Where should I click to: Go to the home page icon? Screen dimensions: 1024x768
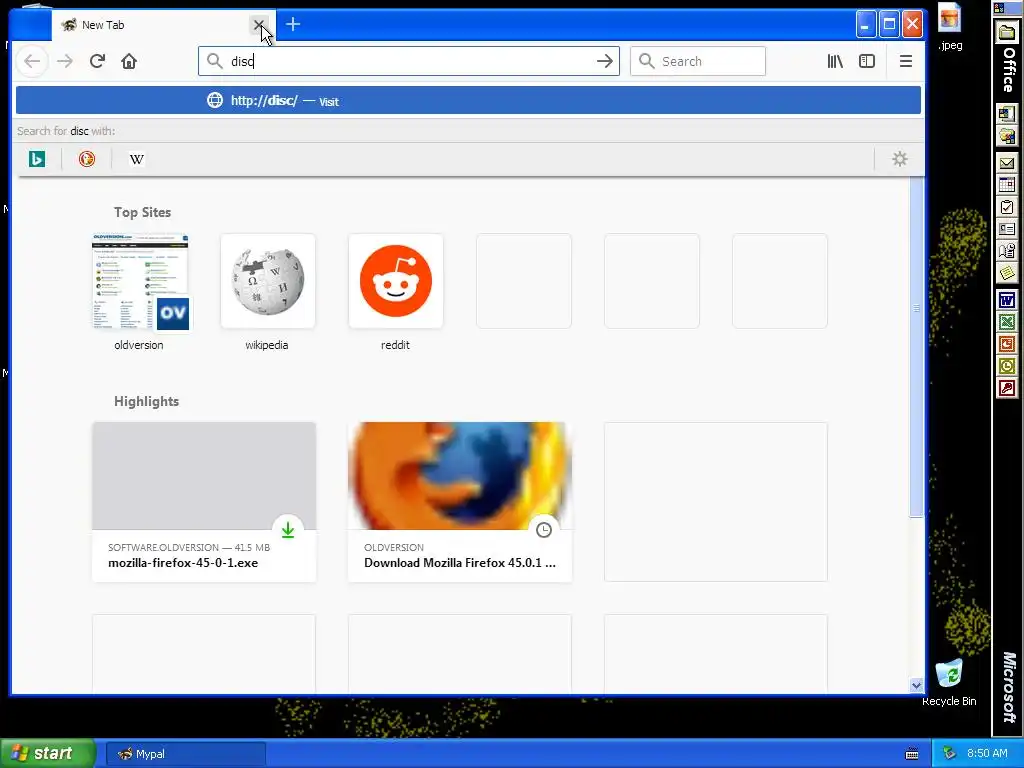point(129,61)
